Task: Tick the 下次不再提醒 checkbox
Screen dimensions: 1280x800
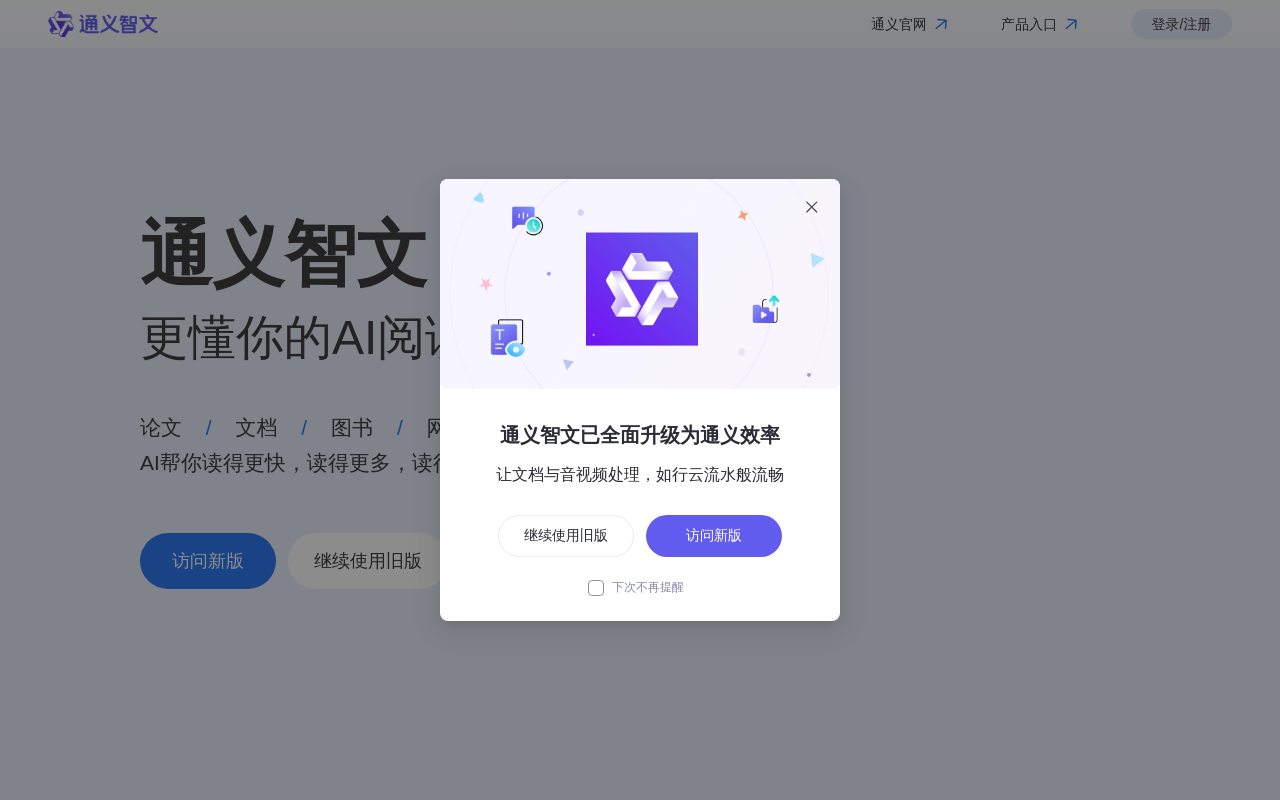Action: (596, 588)
